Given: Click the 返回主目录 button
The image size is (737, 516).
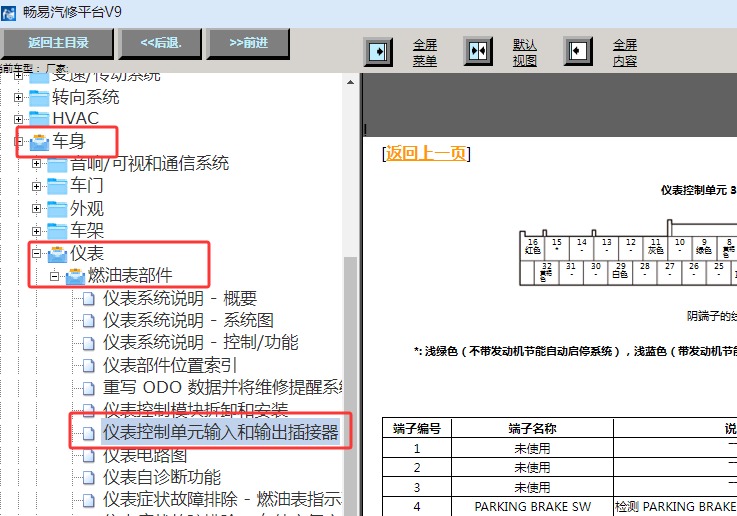Looking at the screenshot, I should click(x=58, y=43).
